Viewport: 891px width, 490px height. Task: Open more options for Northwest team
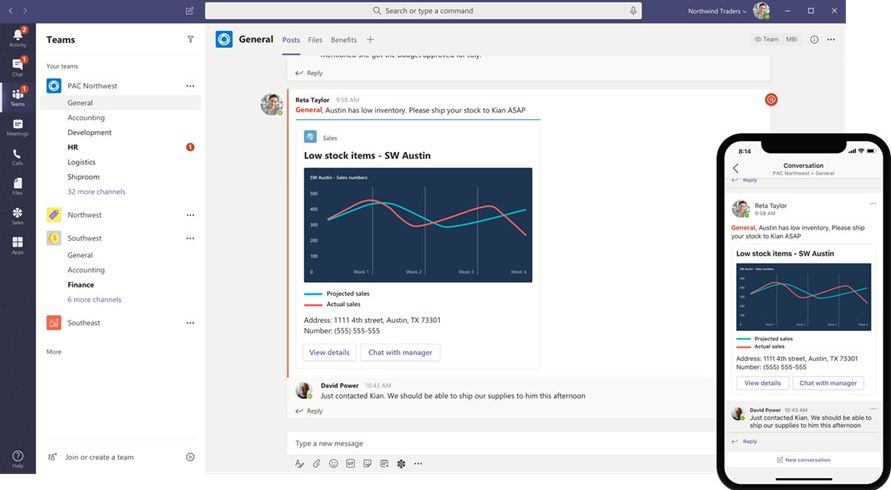(x=190, y=215)
